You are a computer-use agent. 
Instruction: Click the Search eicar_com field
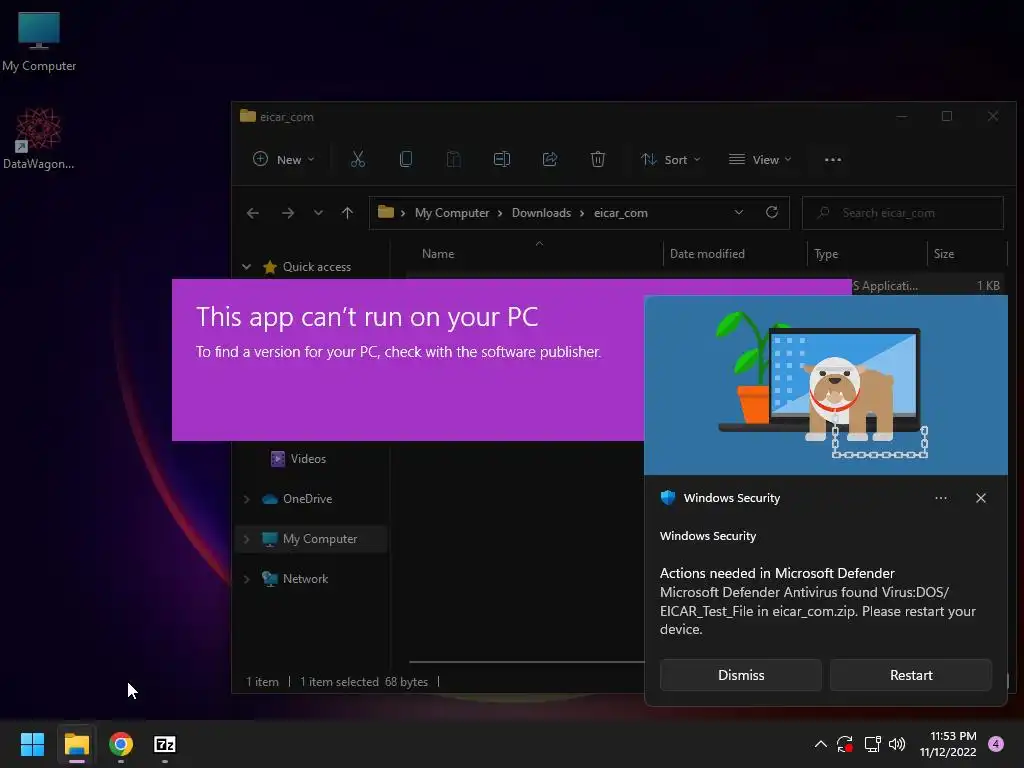click(903, 213)
